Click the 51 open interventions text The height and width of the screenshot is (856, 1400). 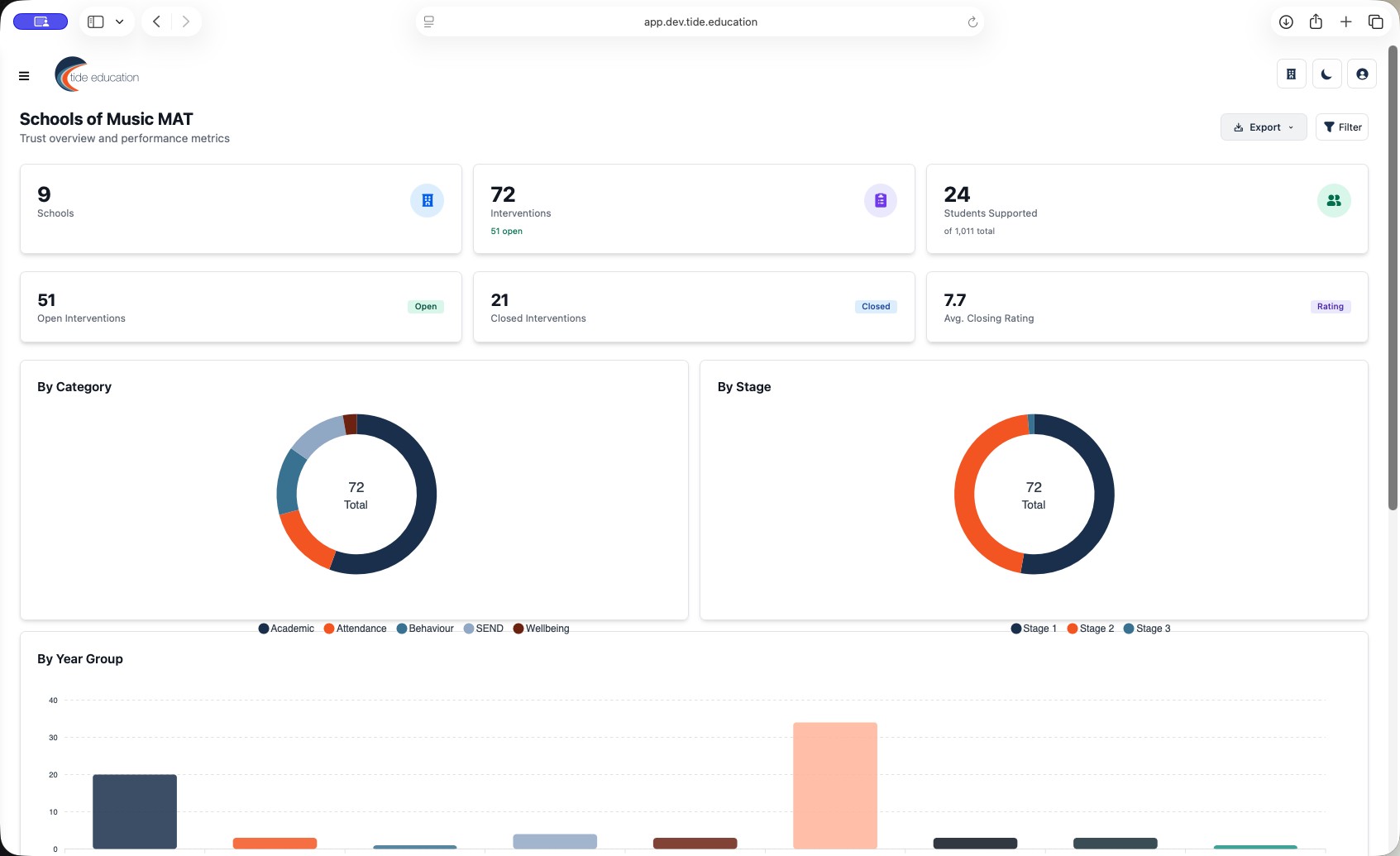[x=506, y=232]
